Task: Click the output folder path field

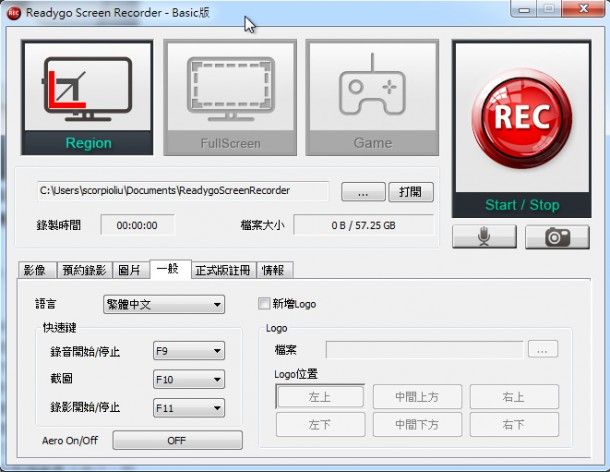Action: coord(182,190)
